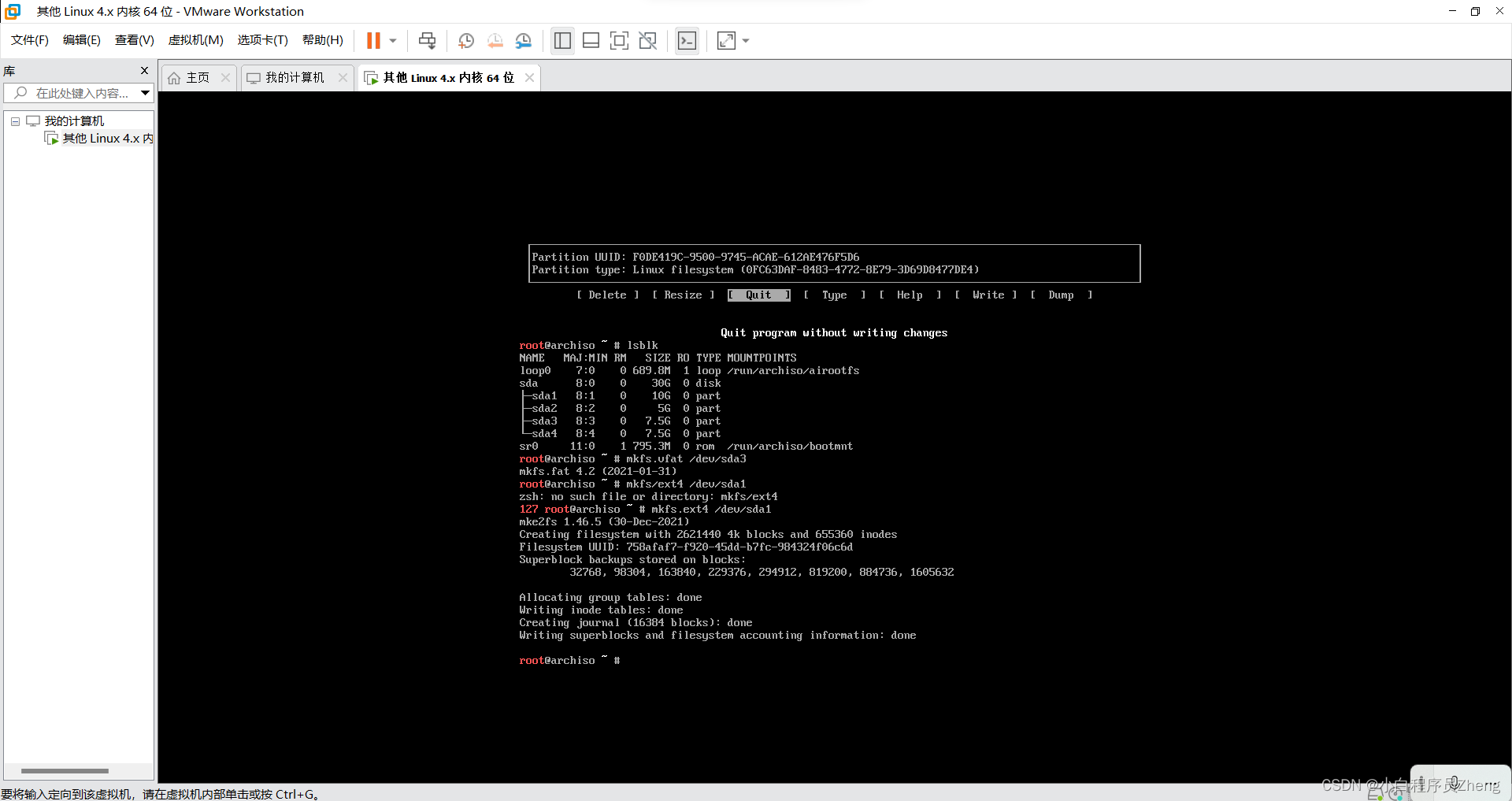Open the power options dropdown arrow
This screenshot has width=1512, height=801.
tap(393, 40)
